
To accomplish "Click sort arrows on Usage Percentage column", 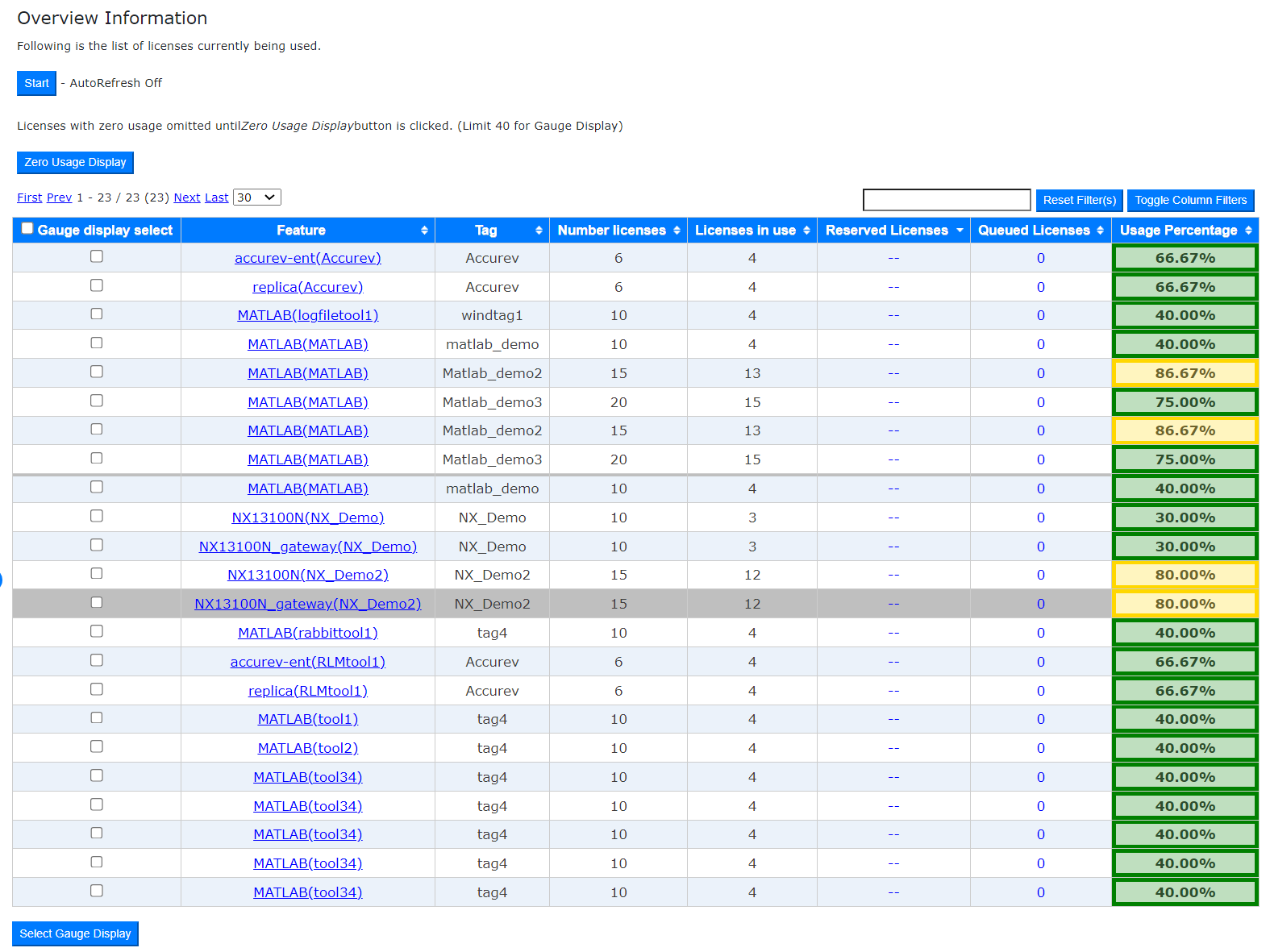I will [x=1248, y=231].
